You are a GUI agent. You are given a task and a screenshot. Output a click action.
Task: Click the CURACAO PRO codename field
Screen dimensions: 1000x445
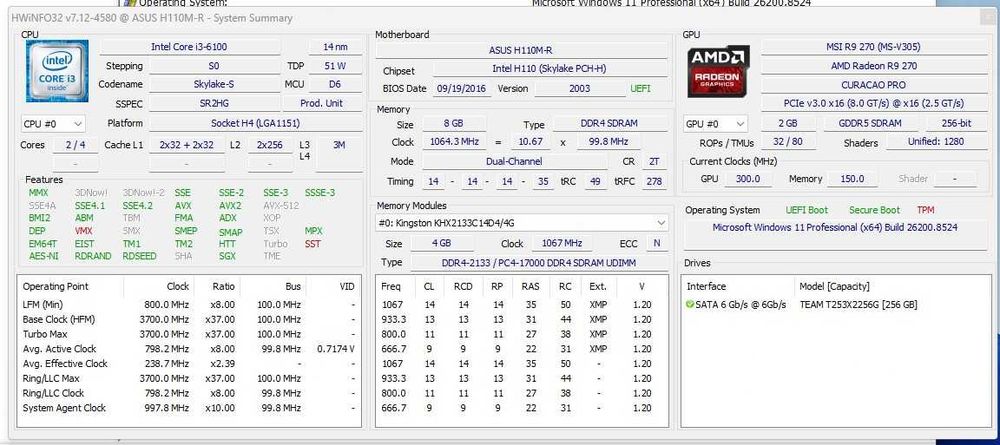pos(873,85)
